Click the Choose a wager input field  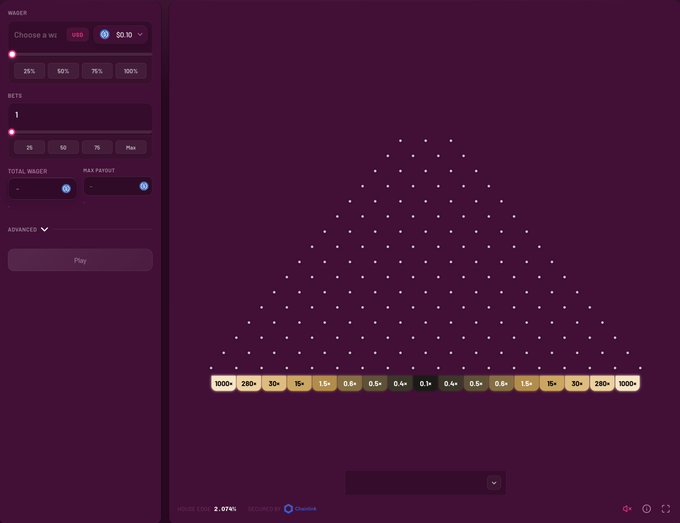tap(36, 35)
